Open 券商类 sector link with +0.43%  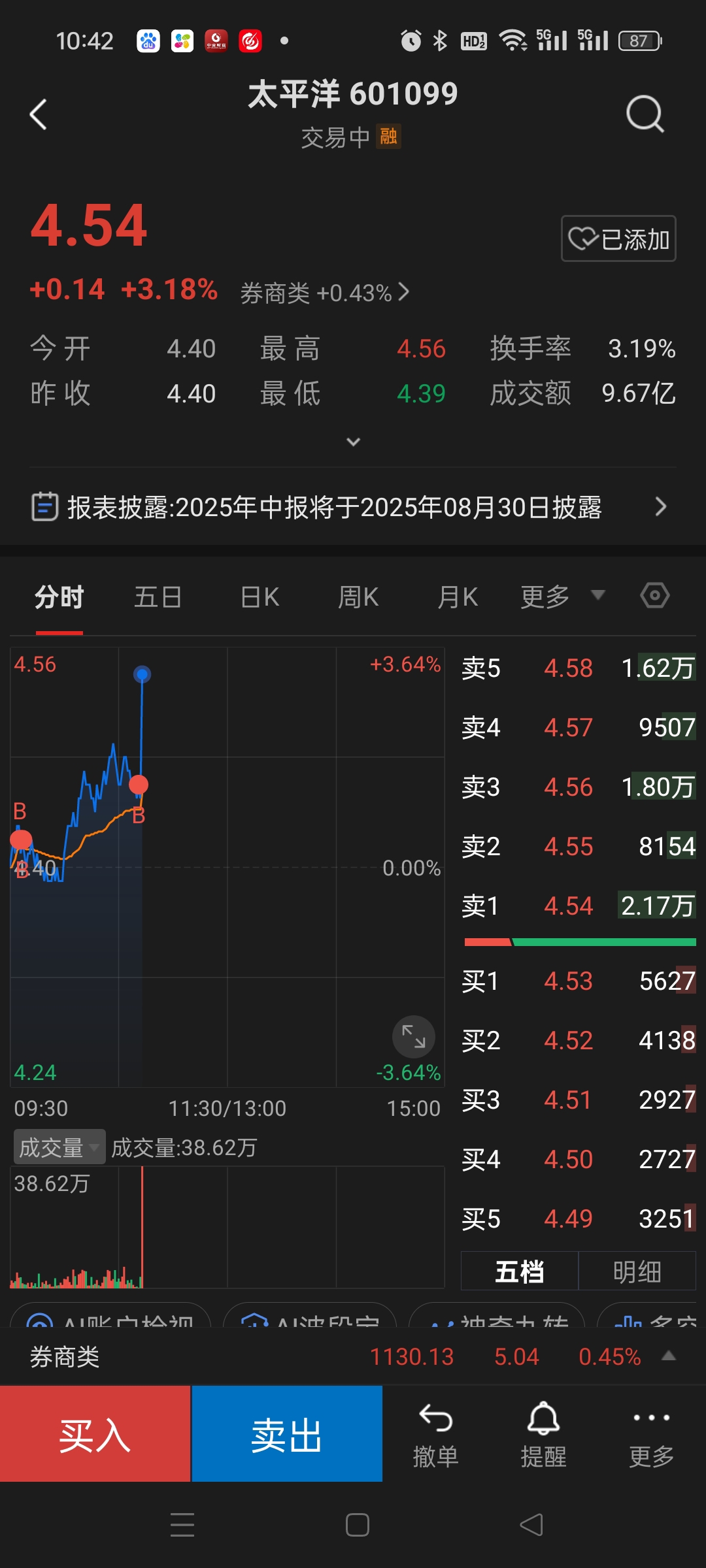[x=324, y=293]
